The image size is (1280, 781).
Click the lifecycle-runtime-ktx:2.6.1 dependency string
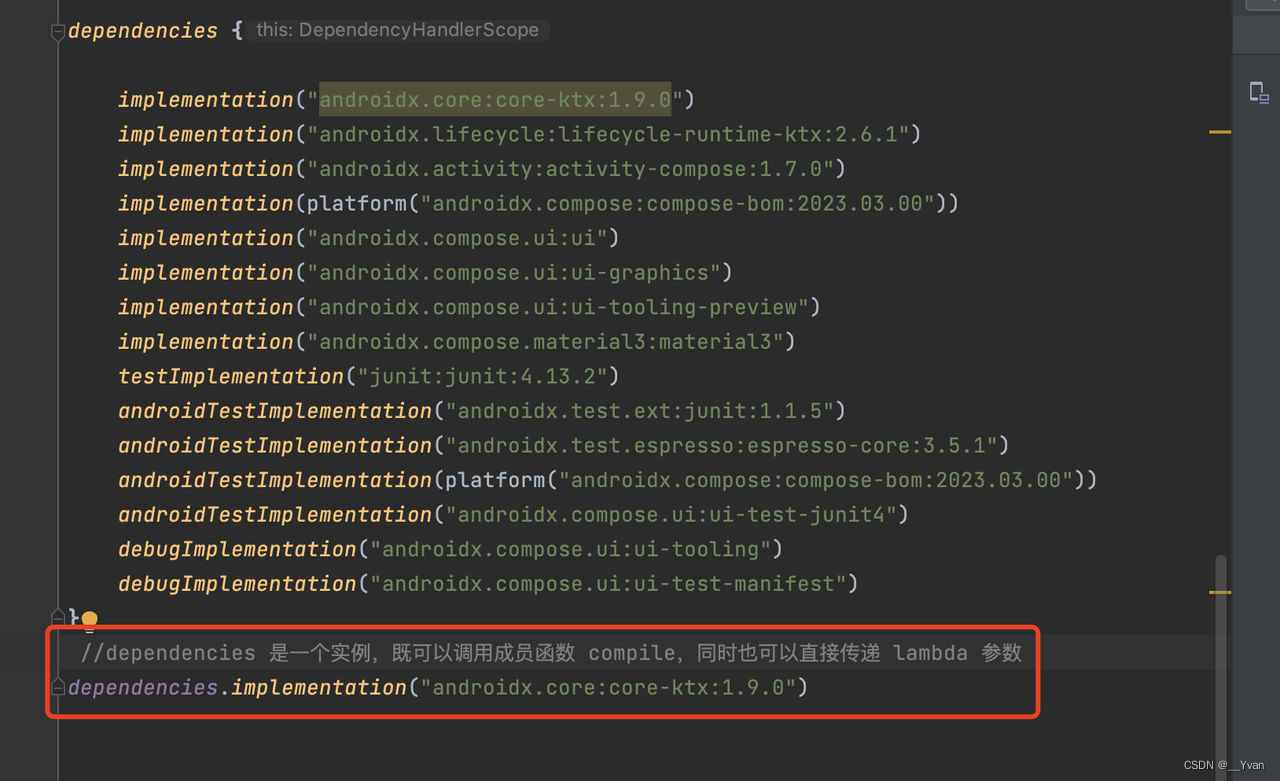[x=614, y=134]
